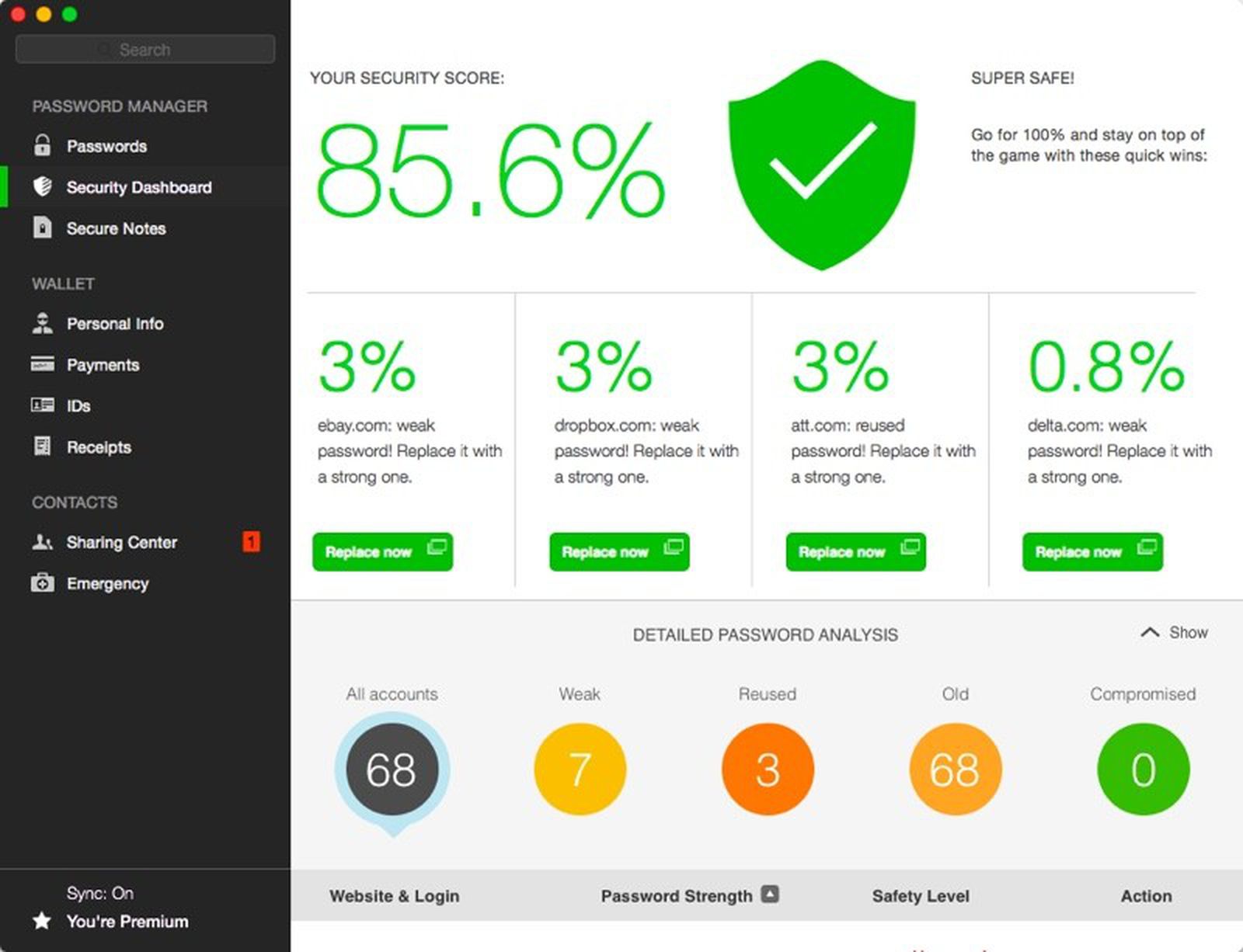This screenshot has width=1243, height=952.
Task: Filter by Weak passwords circle
Action: 580,770
